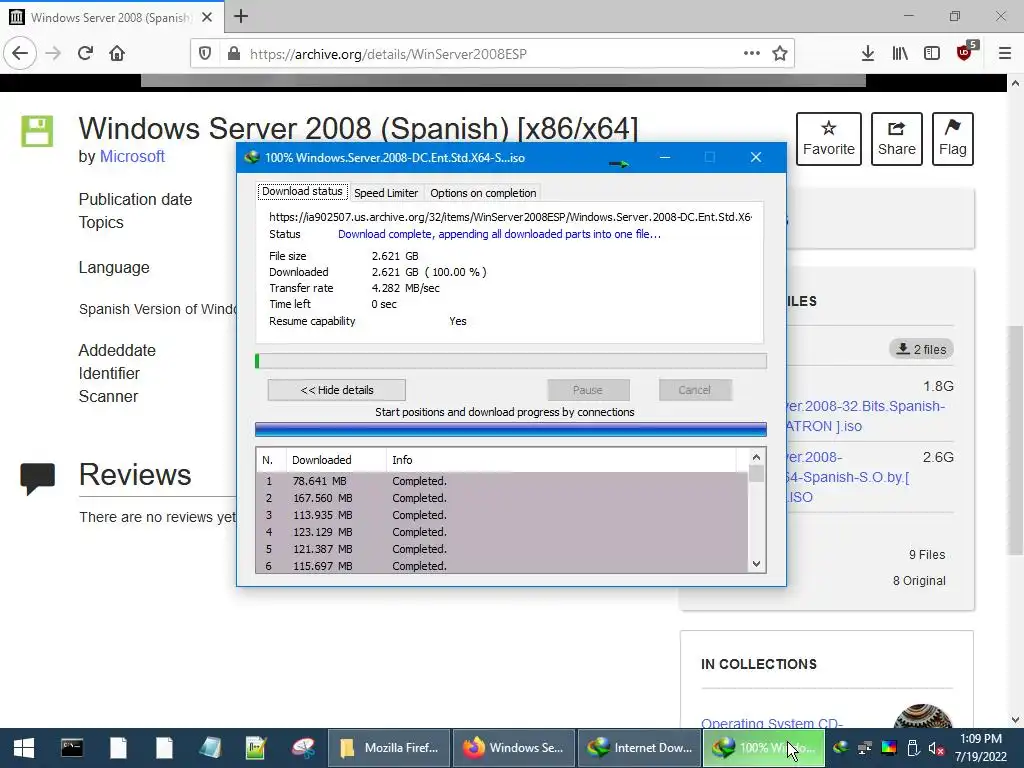Flag this item button
1024x768 pixels.
pos(953,138)
